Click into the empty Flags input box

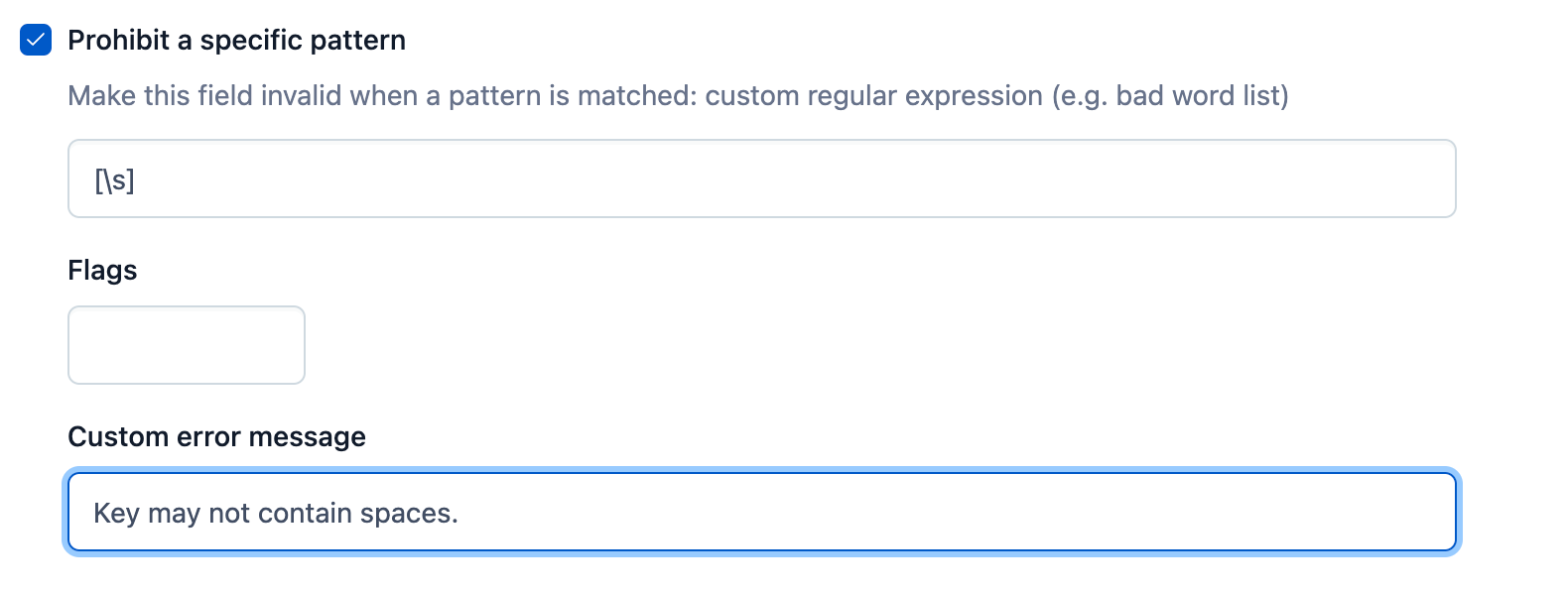[x=187, y=345]
